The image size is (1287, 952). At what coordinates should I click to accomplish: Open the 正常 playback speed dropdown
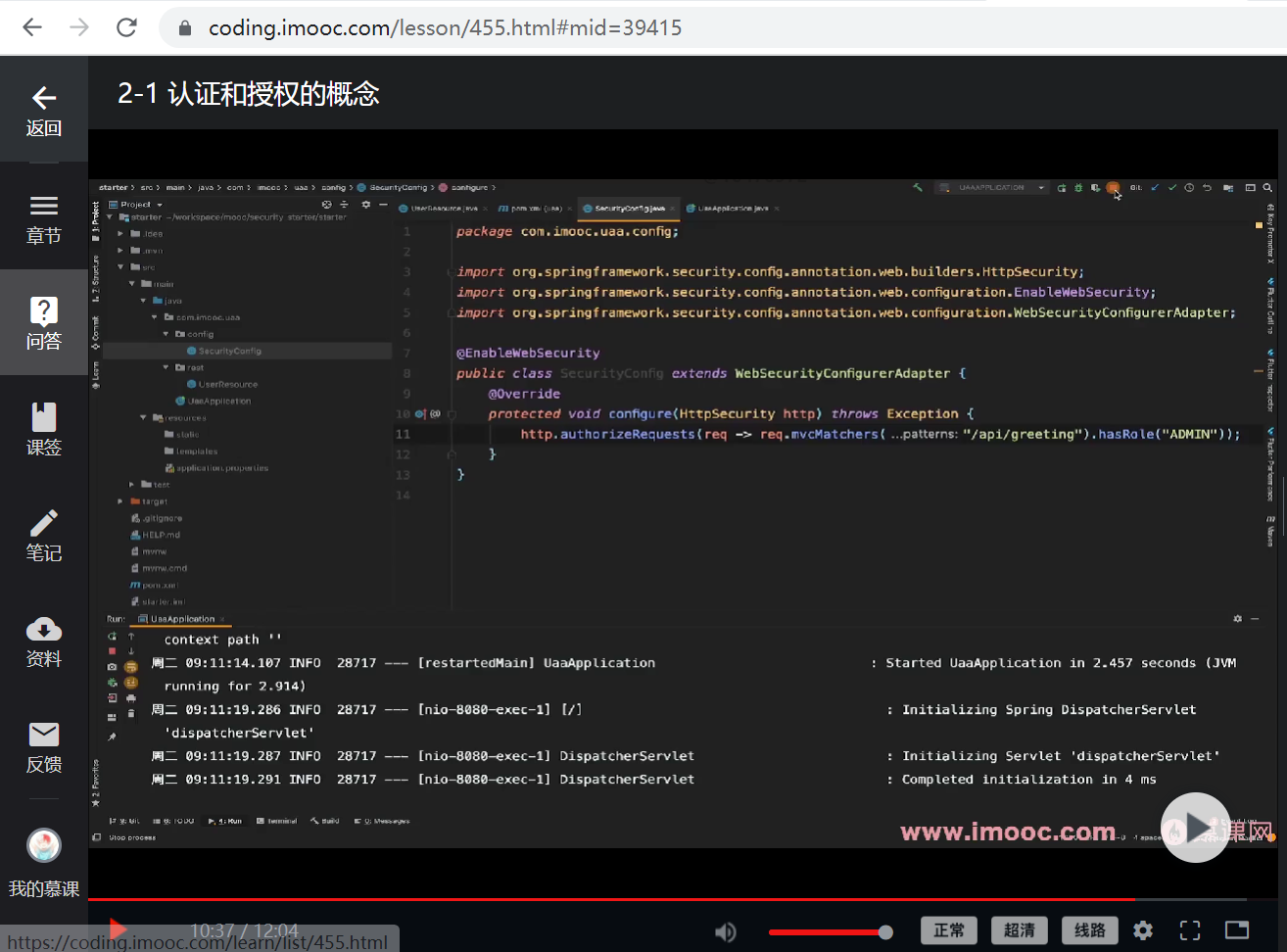coord(948,930)
